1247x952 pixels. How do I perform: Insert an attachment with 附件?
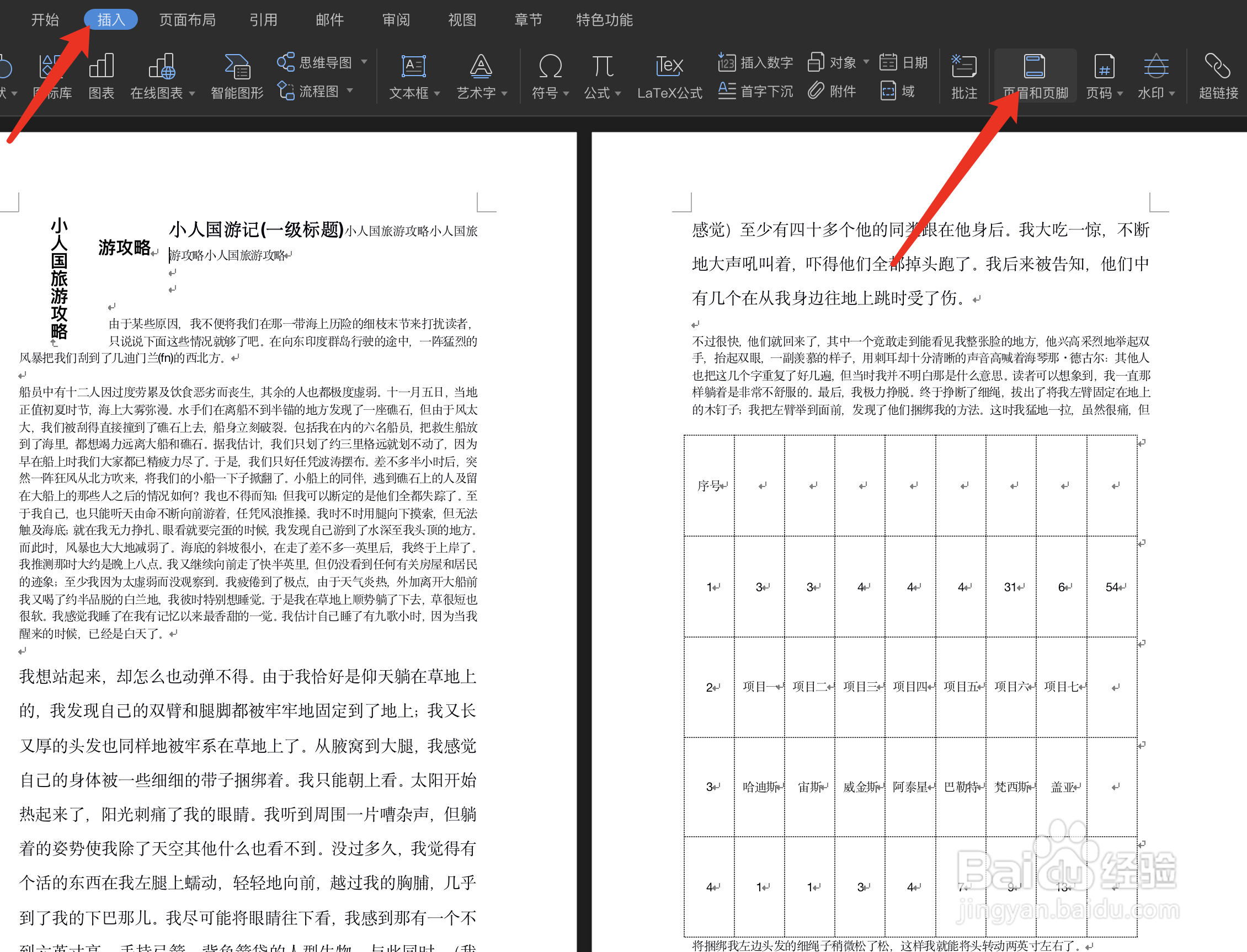[832, 91]
